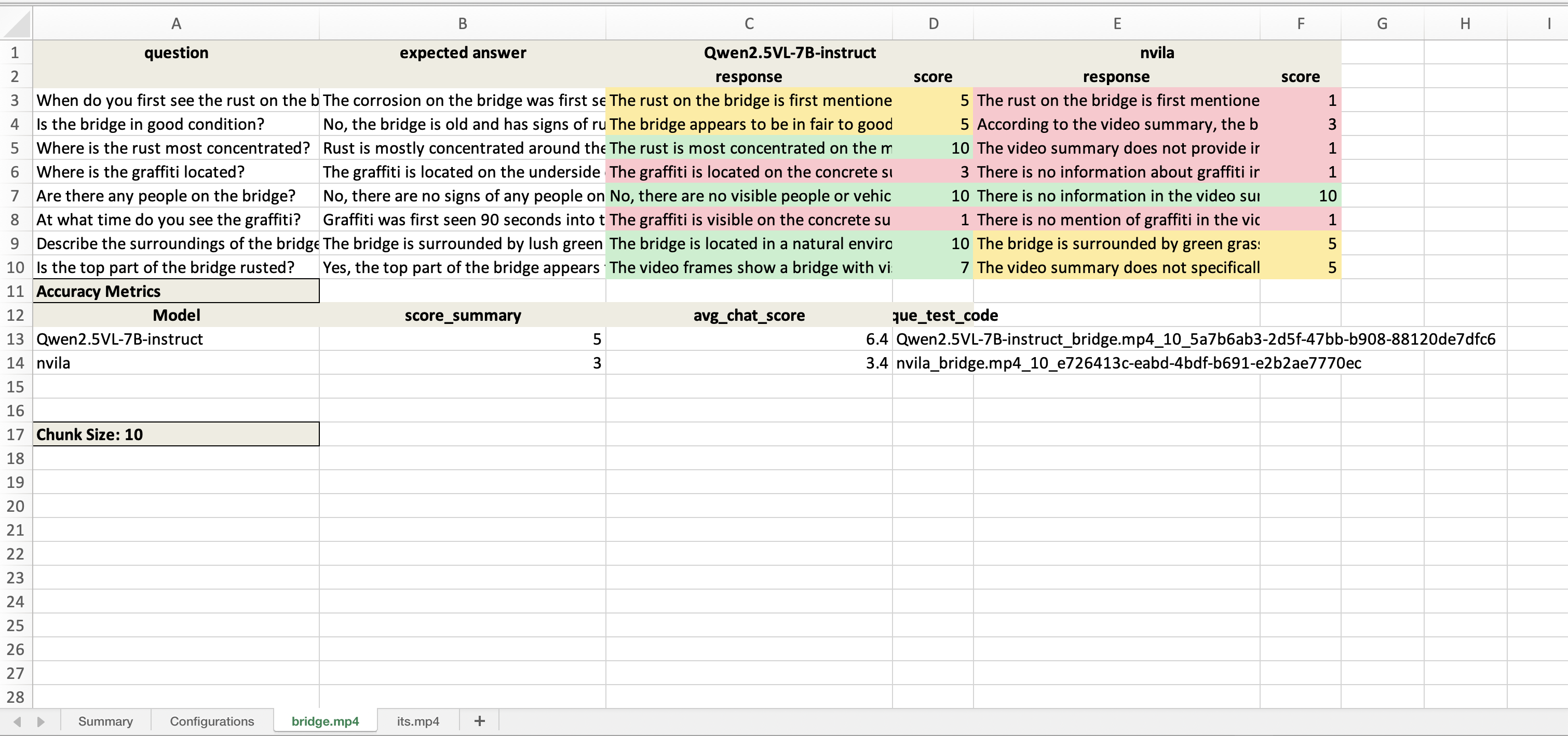
Task: Click the 'score_summary' header cell
Action: 463,315
